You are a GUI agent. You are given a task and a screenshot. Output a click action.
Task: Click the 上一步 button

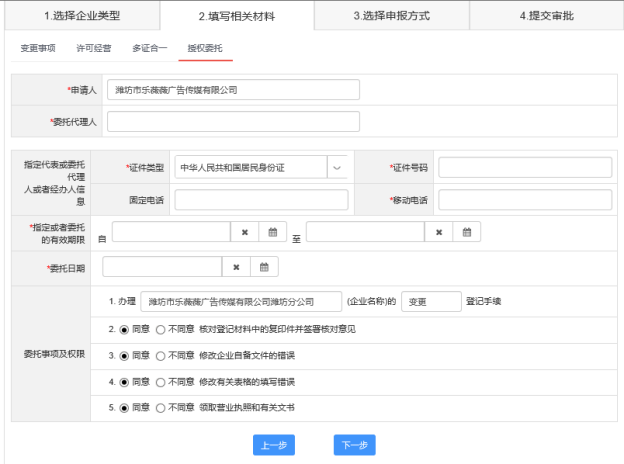(274, 446)
